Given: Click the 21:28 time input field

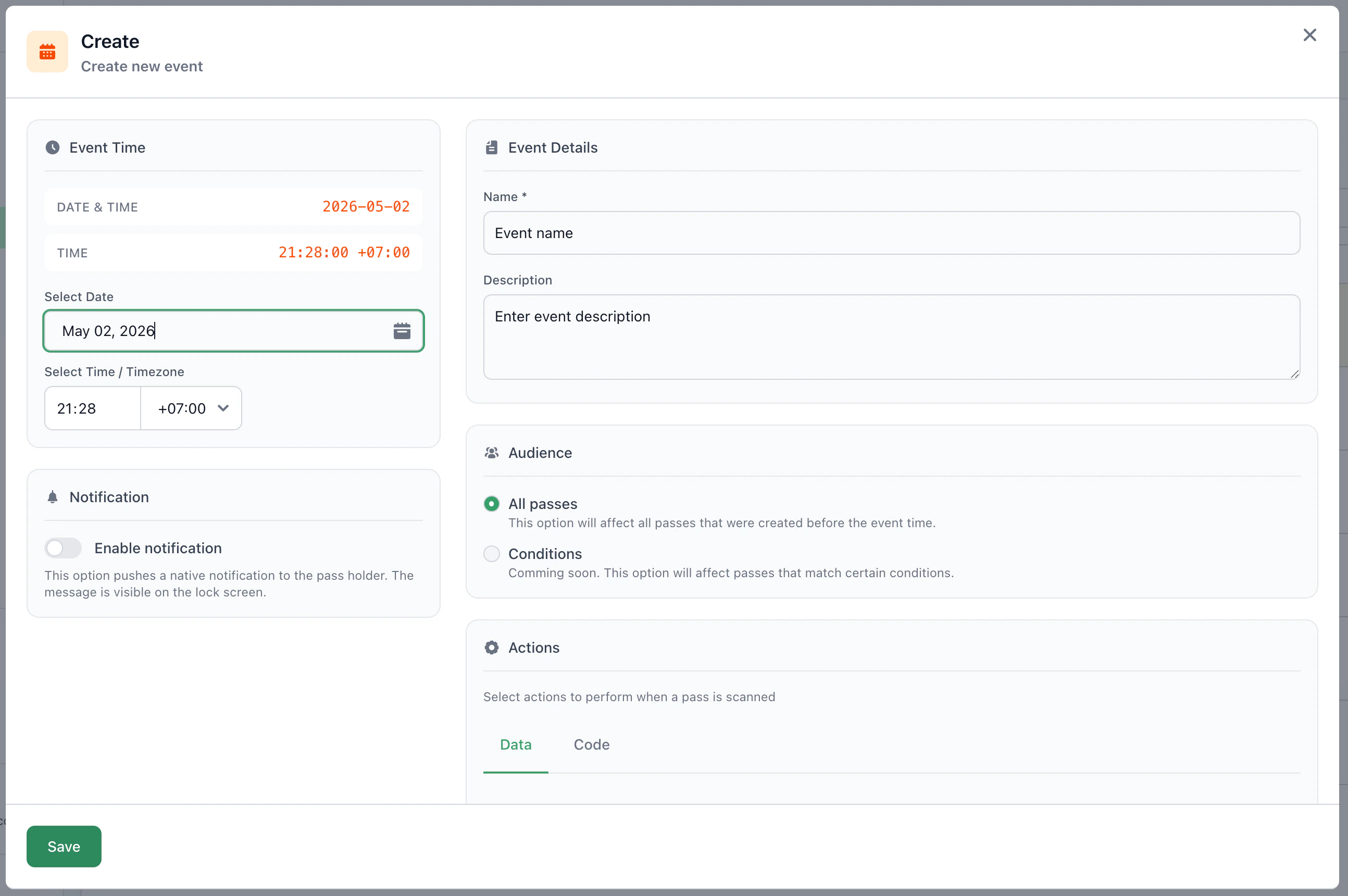Looking at the screenshot, I should (x=93, y=408).
